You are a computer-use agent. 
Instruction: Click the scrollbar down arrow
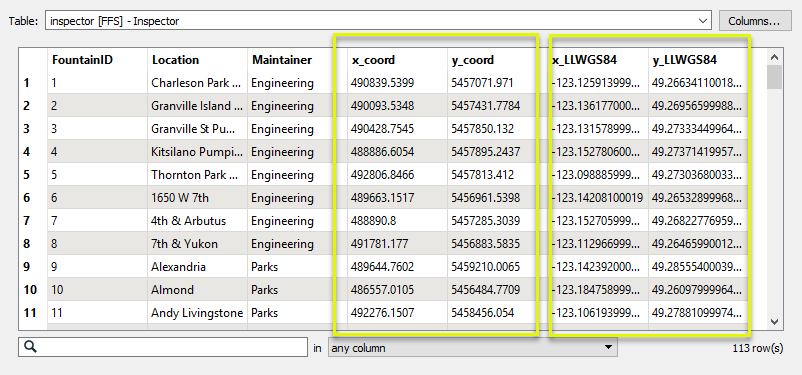[x=773, y=322]
